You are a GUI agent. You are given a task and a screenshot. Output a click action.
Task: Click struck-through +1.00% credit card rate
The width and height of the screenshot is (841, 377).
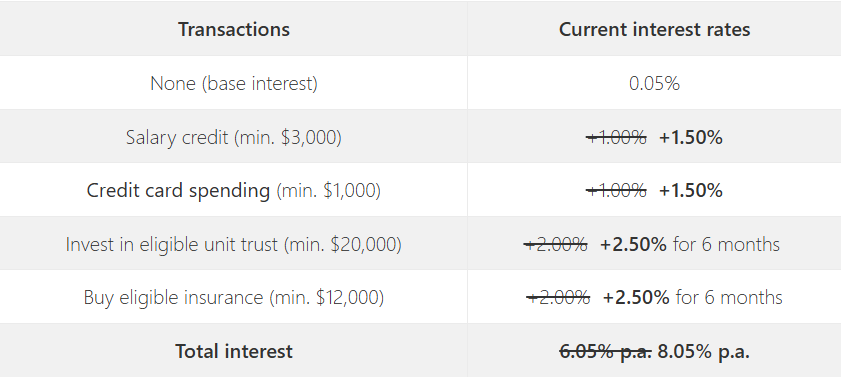(x=616, y=191)
